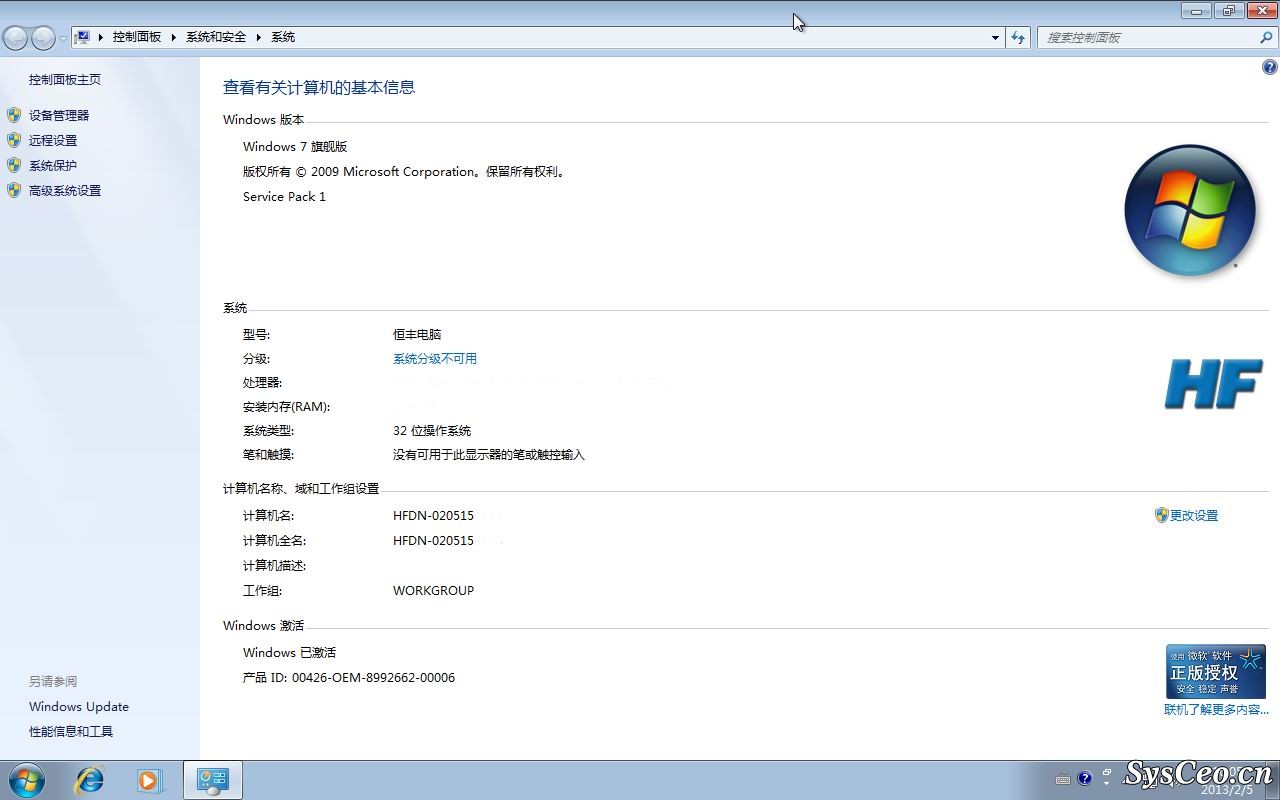Viewport: 1280px width, 800px height.
Task: Expand arrow after 控制面板 in breadcrumb
Action: (174, 37)
